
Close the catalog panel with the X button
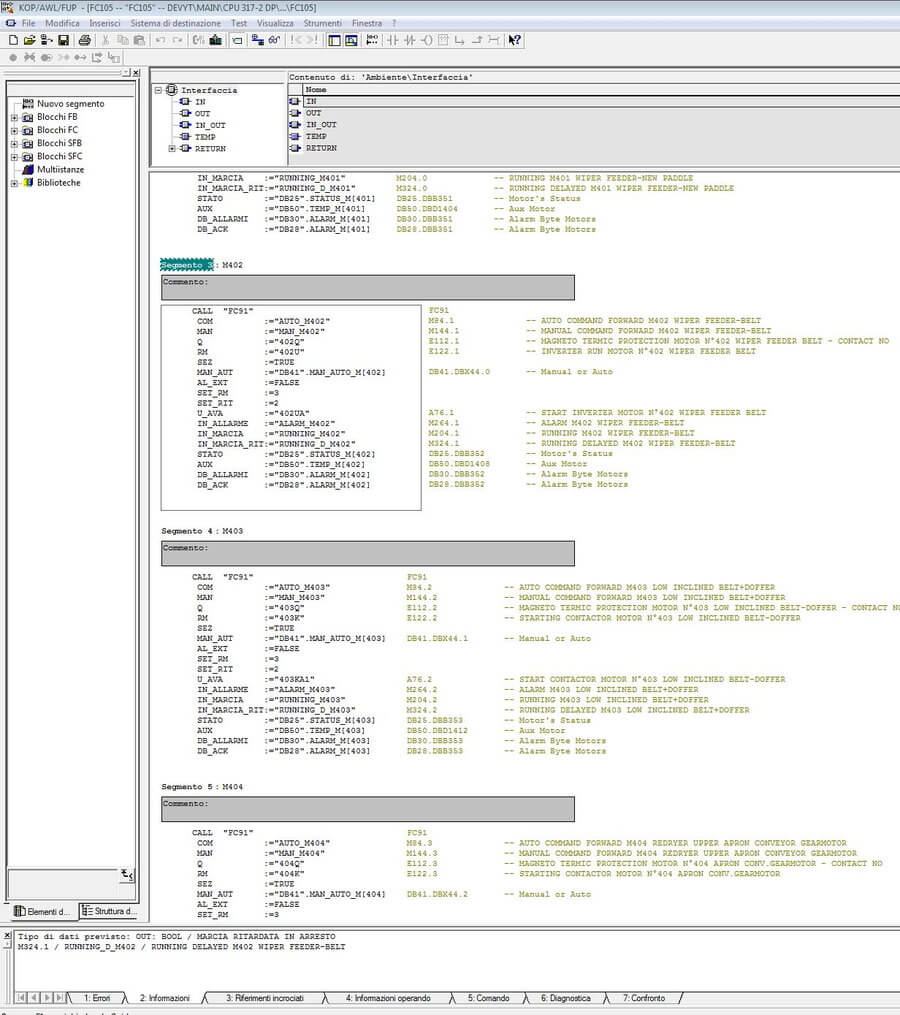click(136, 73)
